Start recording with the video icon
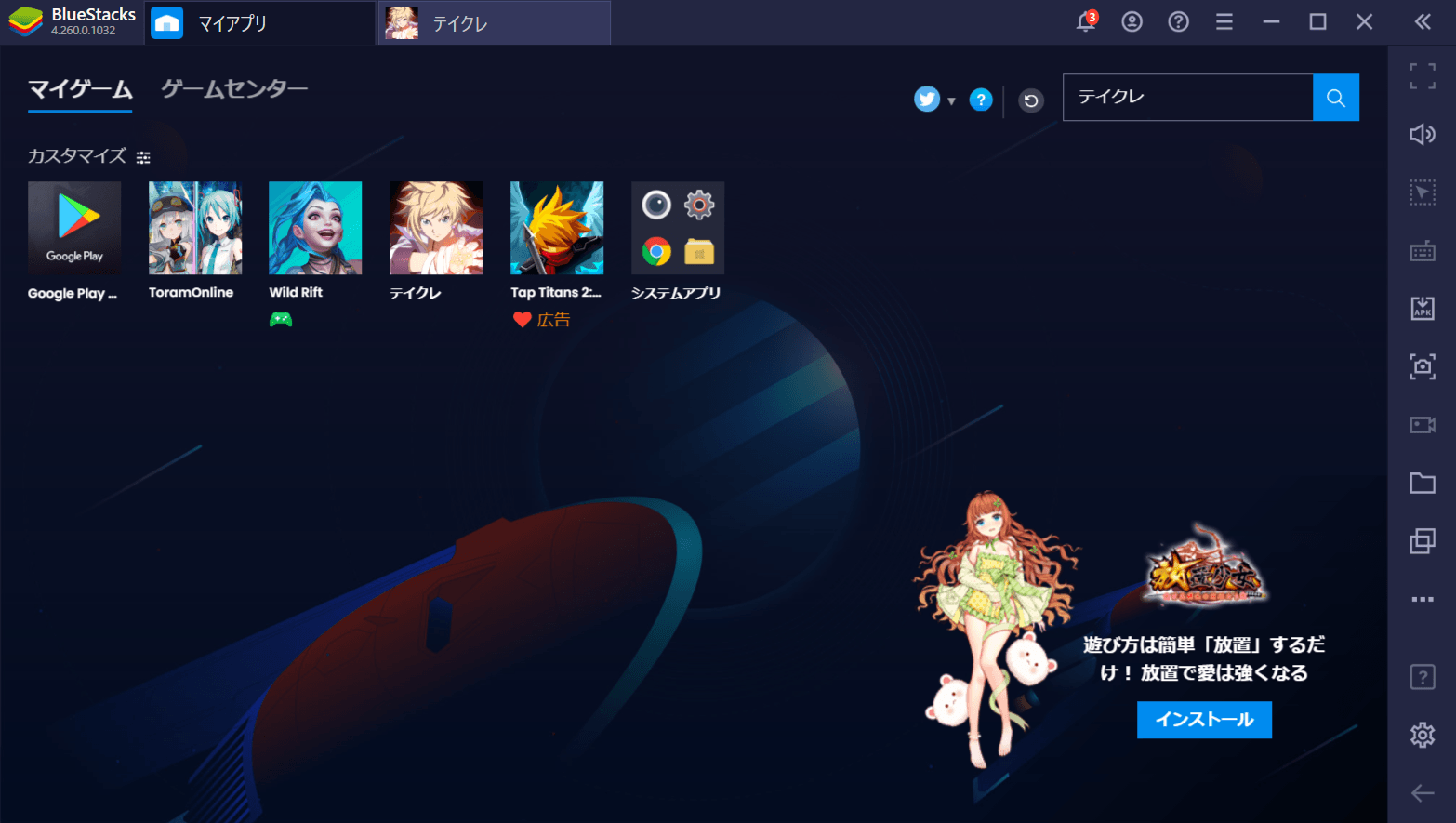Viewport: 1456px width, 823px height. 1423,425
